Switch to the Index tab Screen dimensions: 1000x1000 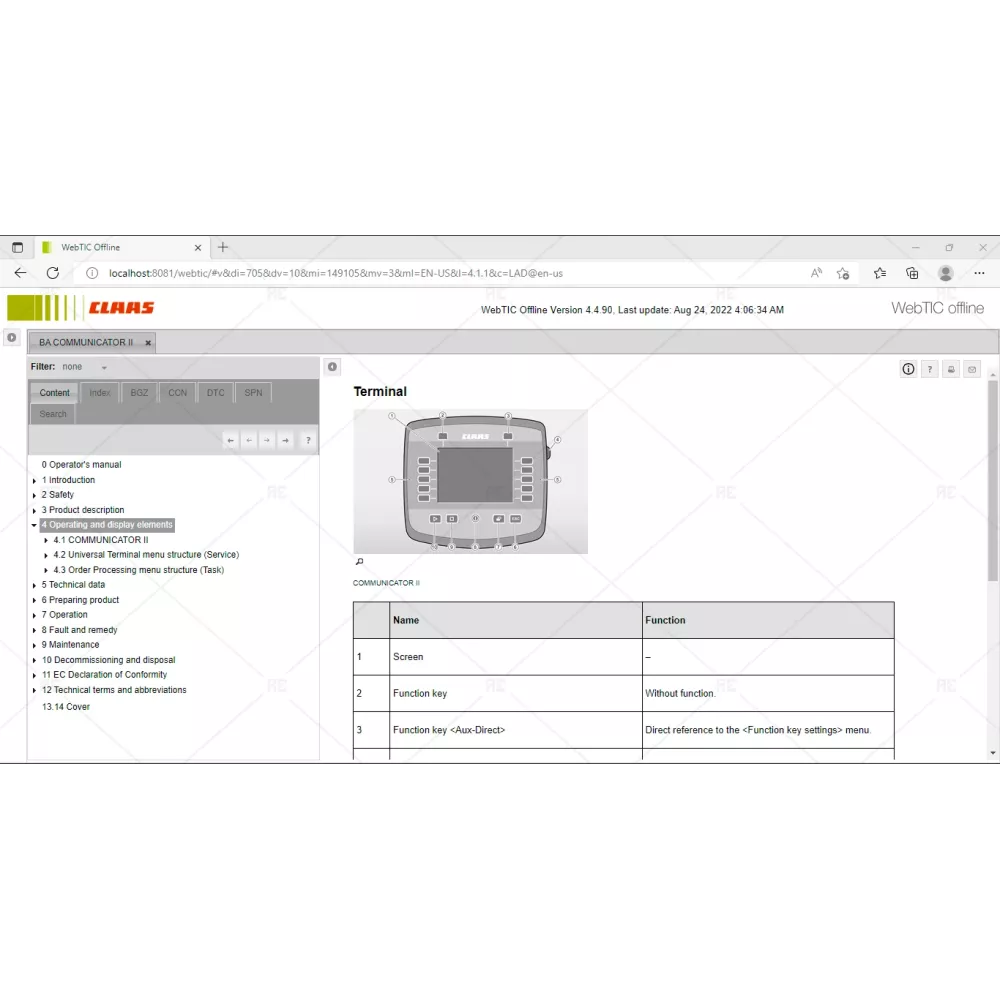100,393
